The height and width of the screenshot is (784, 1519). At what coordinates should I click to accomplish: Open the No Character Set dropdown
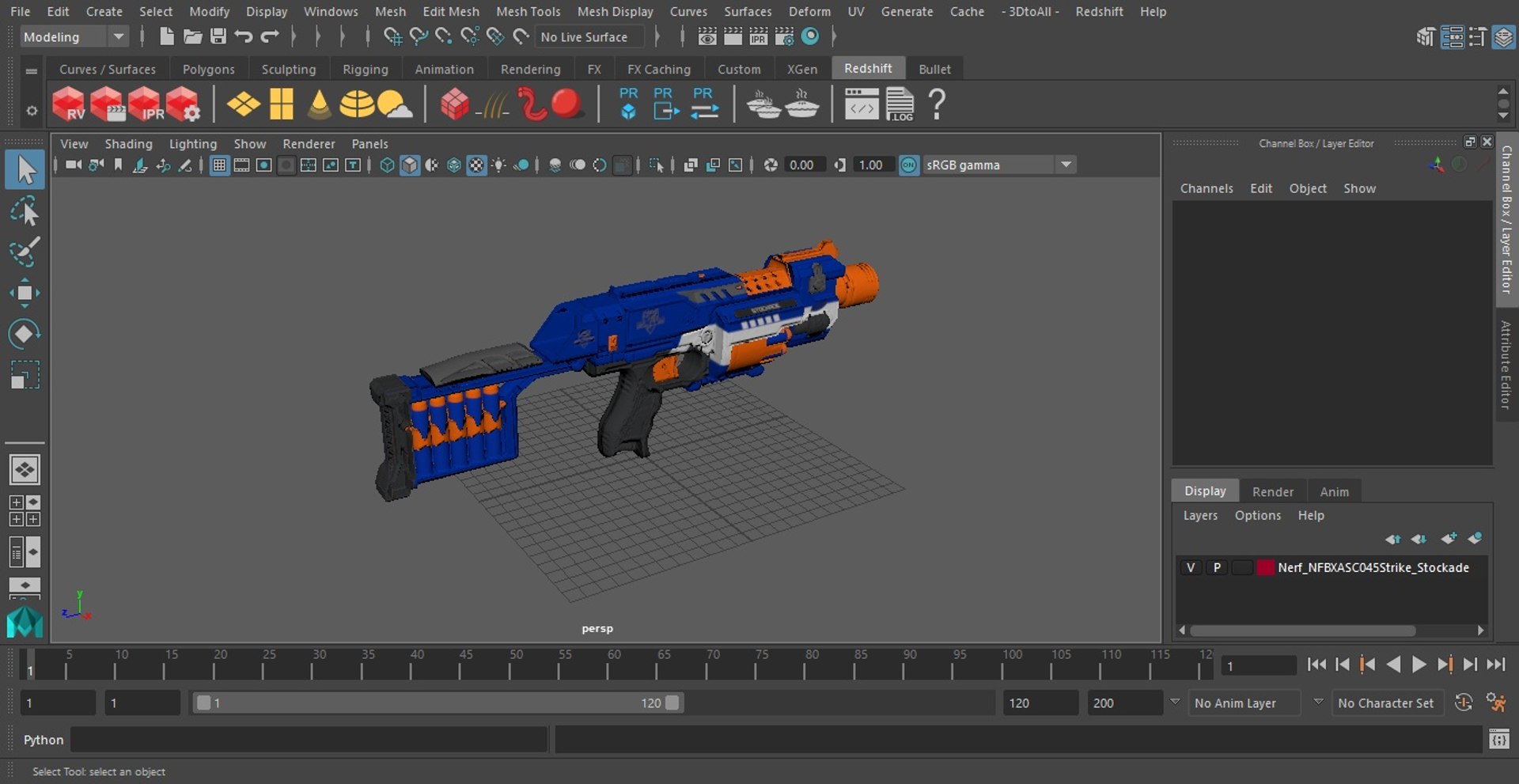pyautogui.click(x=1388, y=703)
